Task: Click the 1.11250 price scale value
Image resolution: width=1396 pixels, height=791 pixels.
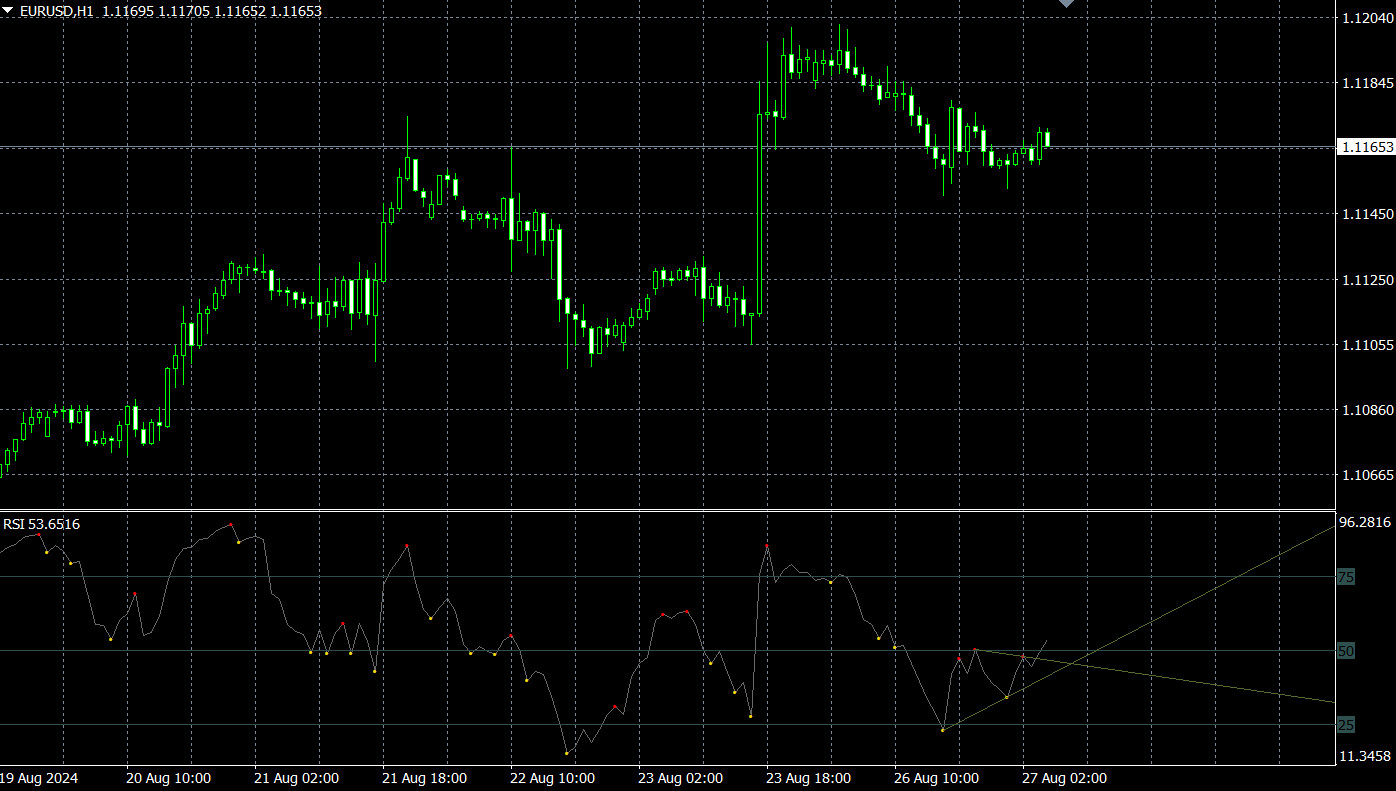Action: (x=1366, y=280)
